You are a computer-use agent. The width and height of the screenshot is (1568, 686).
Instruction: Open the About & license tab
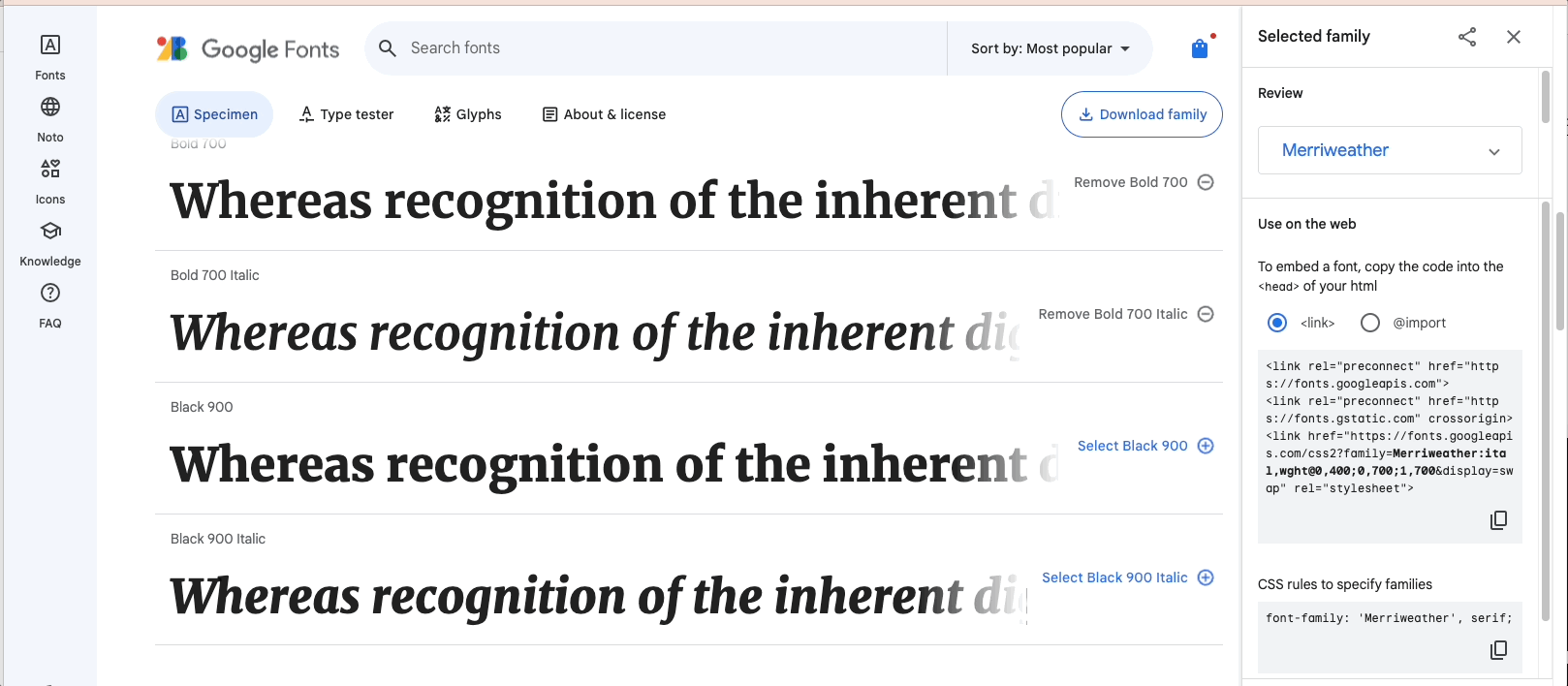click(603, 113)
